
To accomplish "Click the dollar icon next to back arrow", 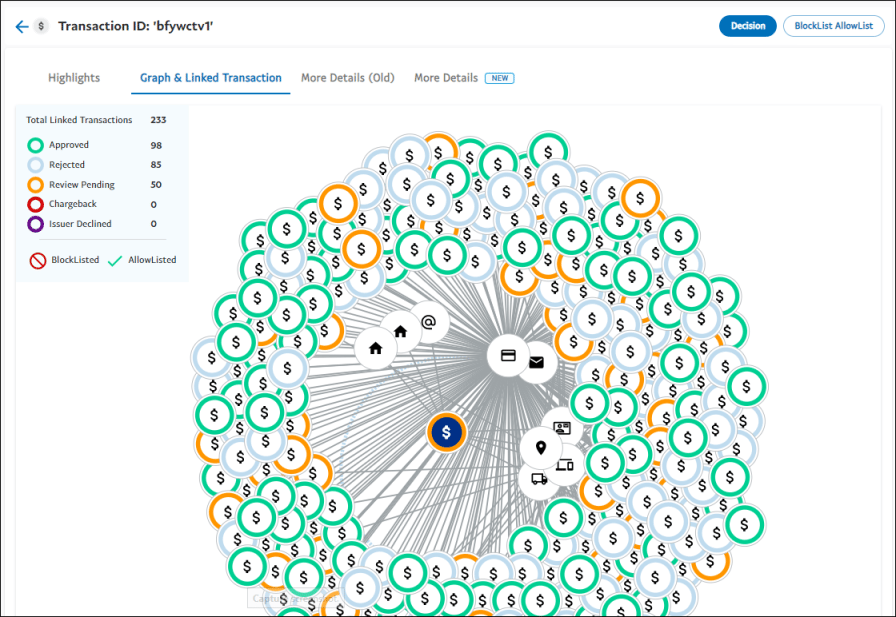I will point(42,27).
